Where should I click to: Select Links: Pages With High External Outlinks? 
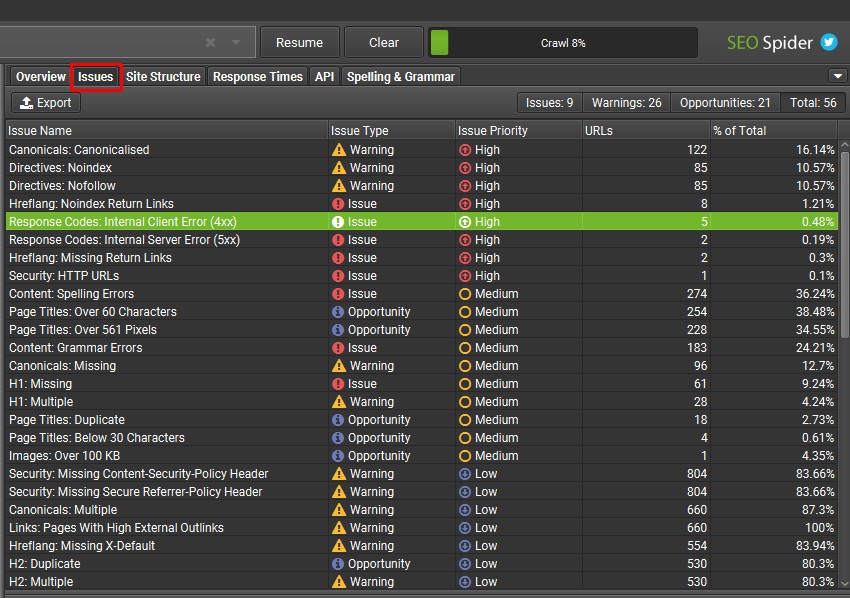[x=422, y=528]
